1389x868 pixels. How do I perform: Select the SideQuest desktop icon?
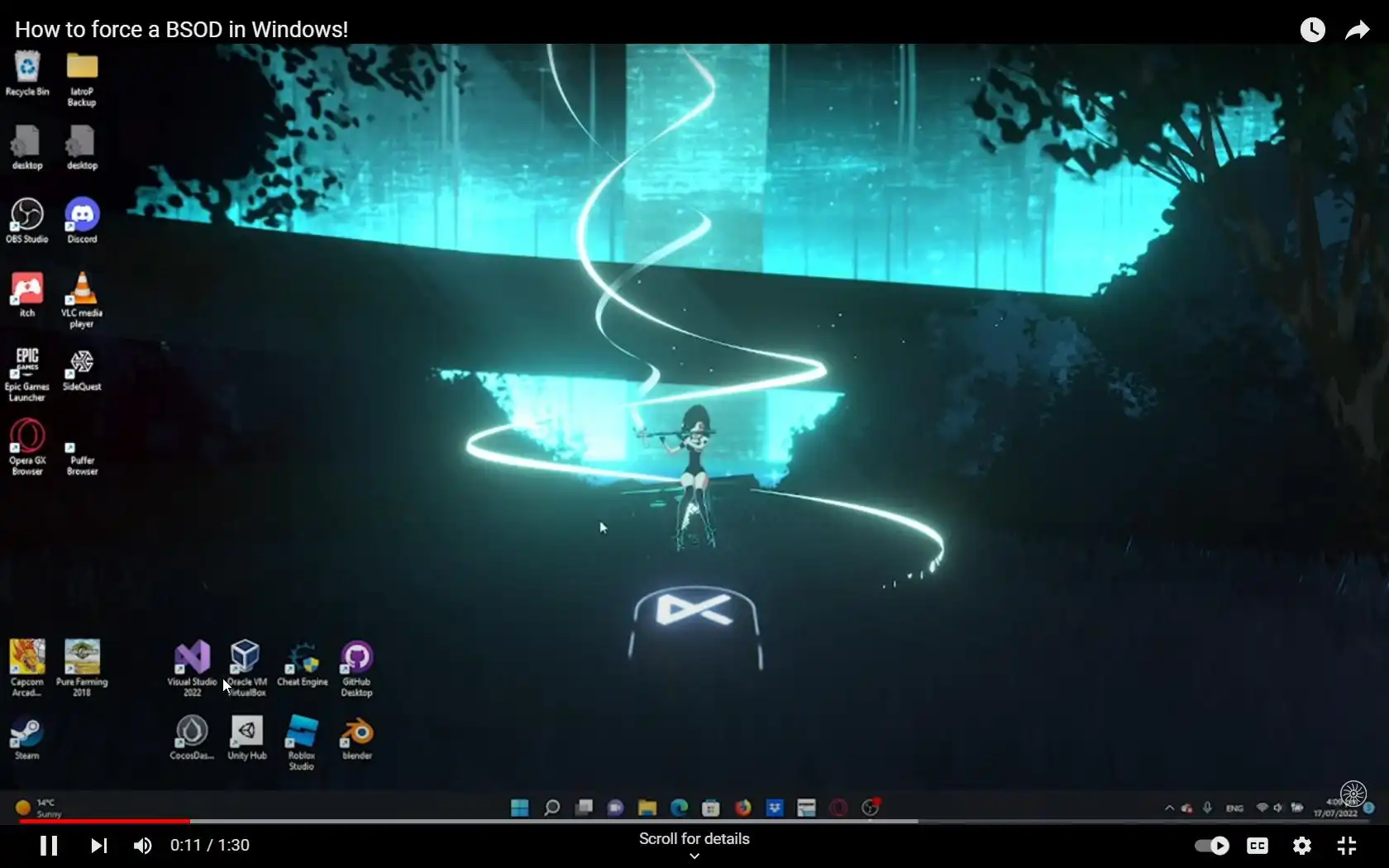82,369
